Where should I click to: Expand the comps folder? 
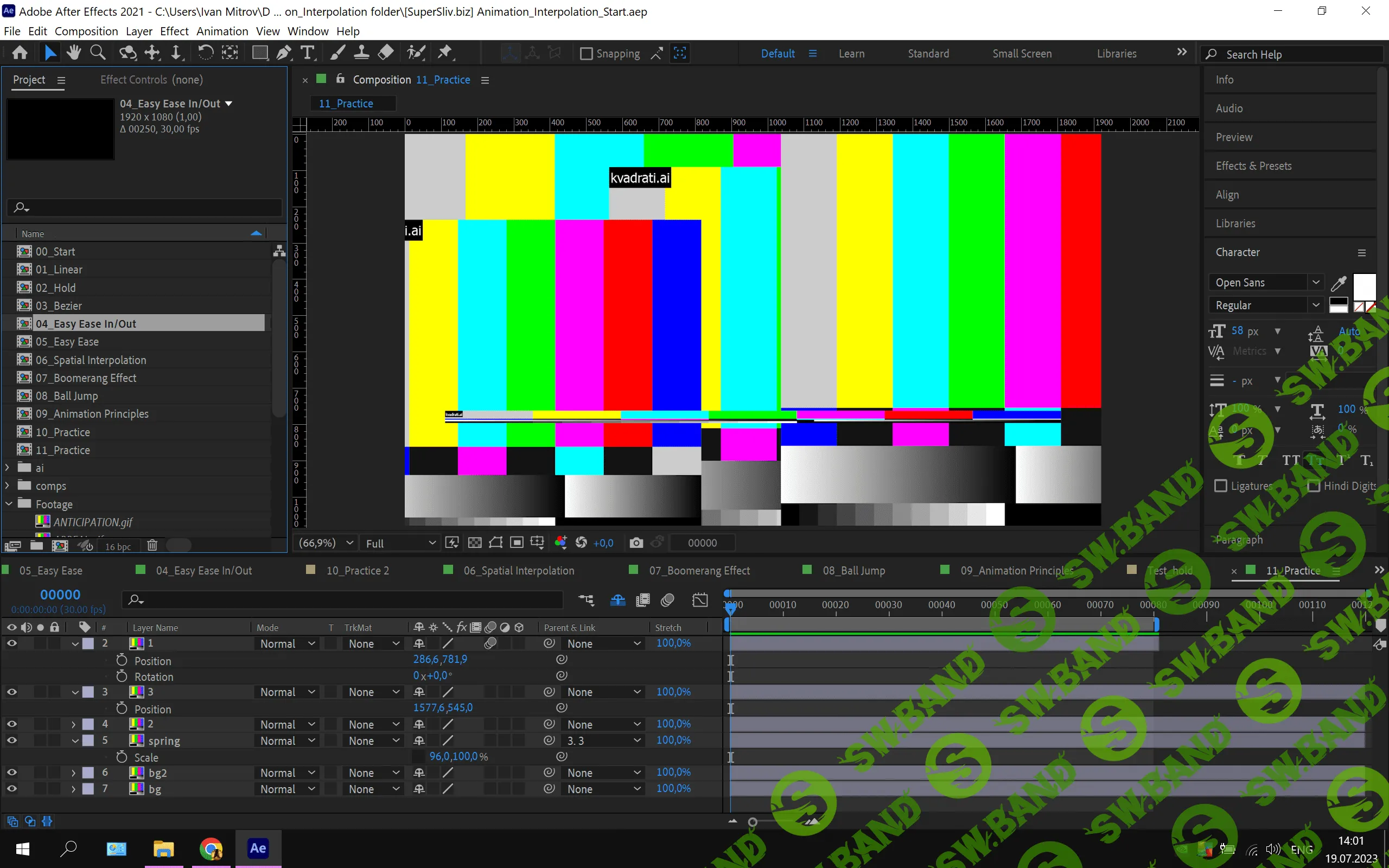click(8, 486)
